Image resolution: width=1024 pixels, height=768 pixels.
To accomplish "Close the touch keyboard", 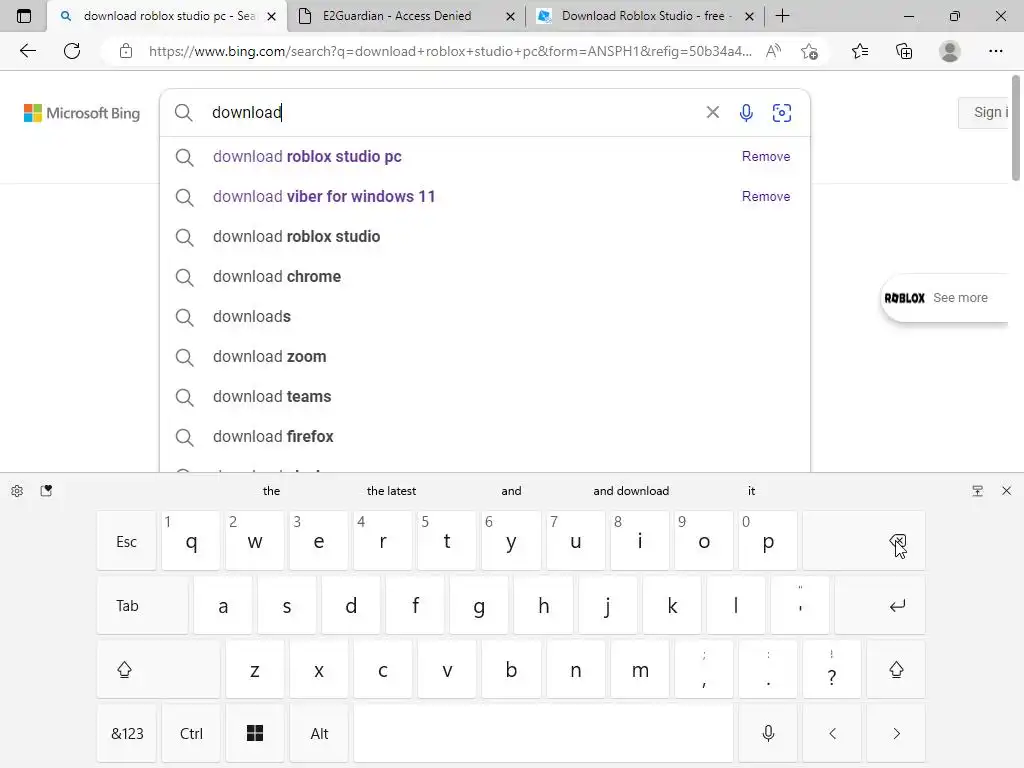I will (1006, 491).
